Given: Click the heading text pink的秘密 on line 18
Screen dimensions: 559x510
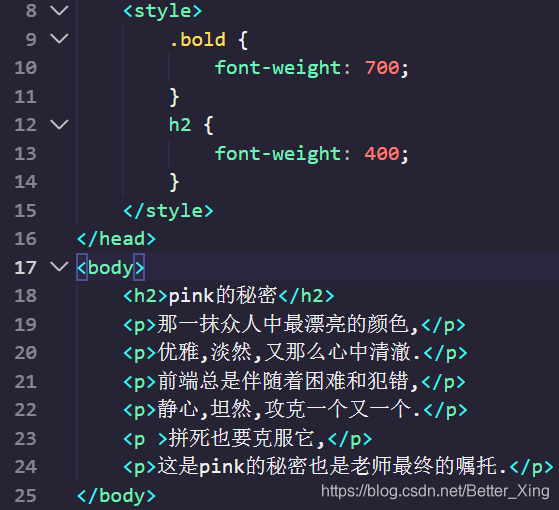Looking at the screenshot, I should (x=223, y=295).
